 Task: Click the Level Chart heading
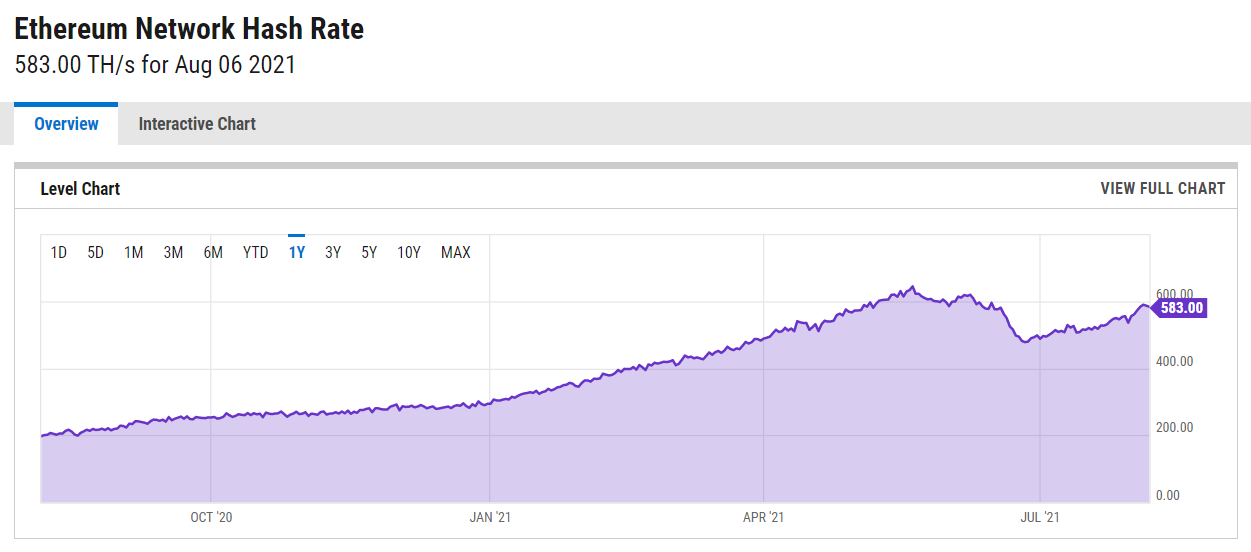[x=80, y=188]
